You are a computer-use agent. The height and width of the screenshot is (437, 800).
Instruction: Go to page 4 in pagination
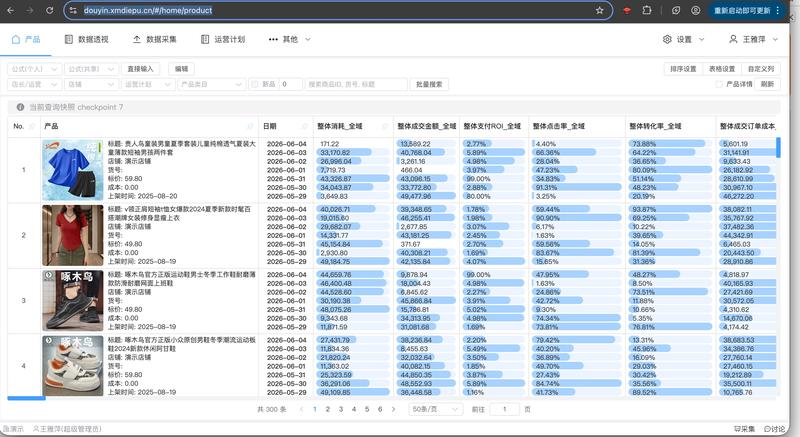354,409
